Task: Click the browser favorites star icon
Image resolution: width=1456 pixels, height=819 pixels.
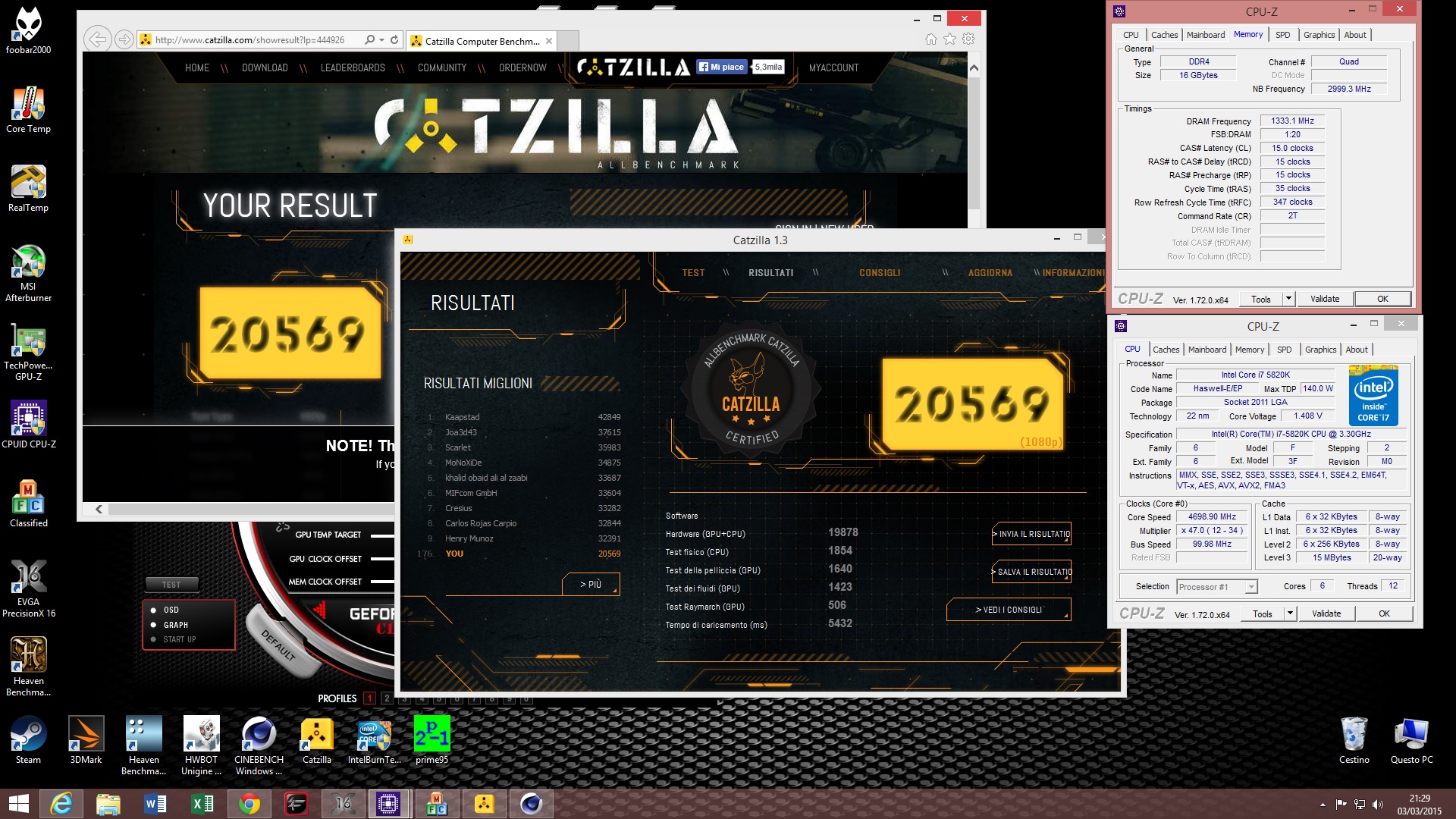Action: tap(950, 39)
